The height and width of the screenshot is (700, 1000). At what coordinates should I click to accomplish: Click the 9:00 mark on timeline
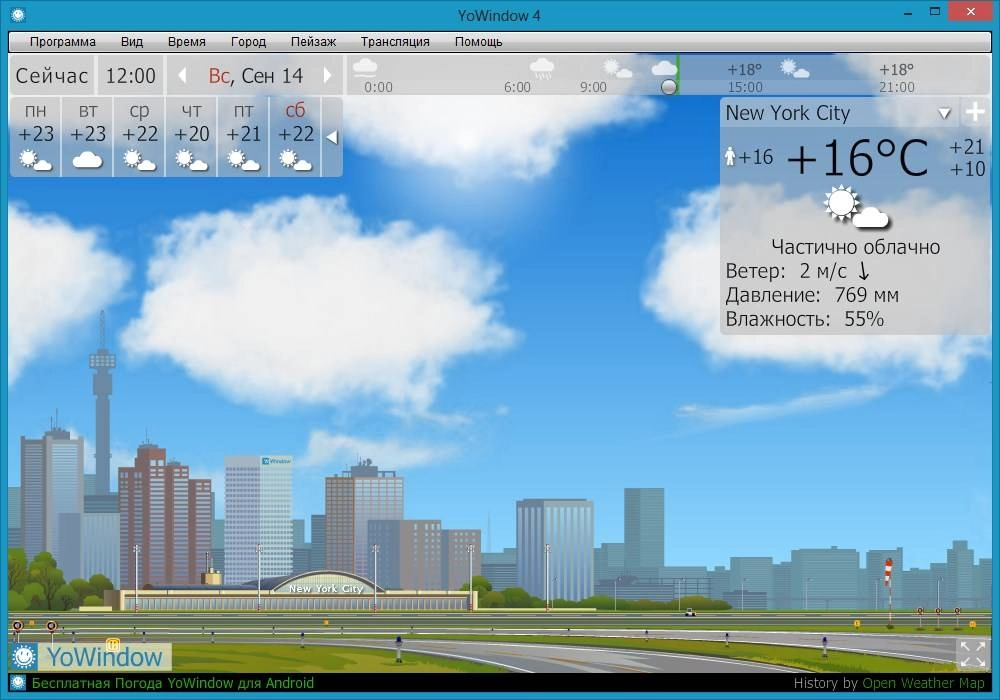tap(593, 87)
